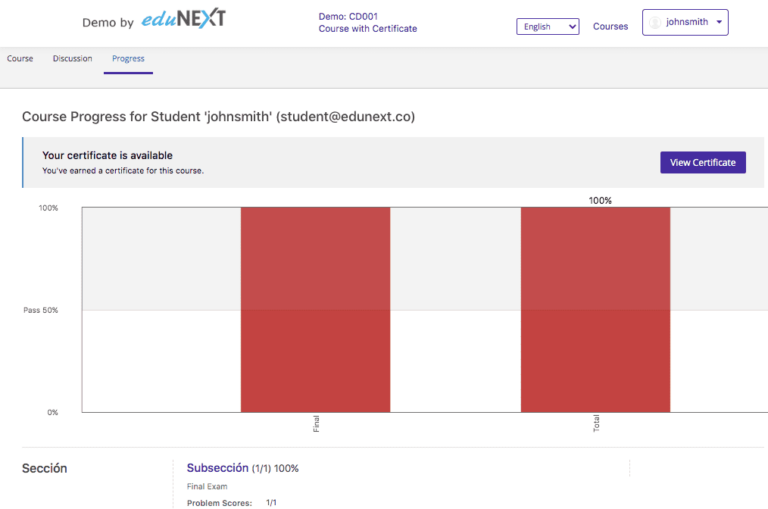768x509 pixels.
Task: Click the 100% label above Total bar
Action: pyautogui.click(x=600, y=201)
